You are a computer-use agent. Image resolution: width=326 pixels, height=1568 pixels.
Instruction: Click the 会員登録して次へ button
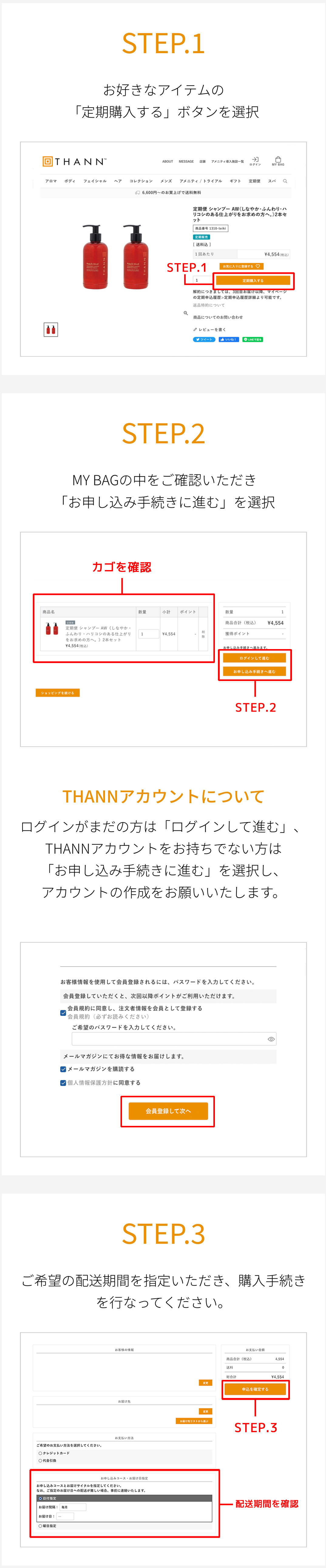pyautogui.click(x=168, y=1111)
